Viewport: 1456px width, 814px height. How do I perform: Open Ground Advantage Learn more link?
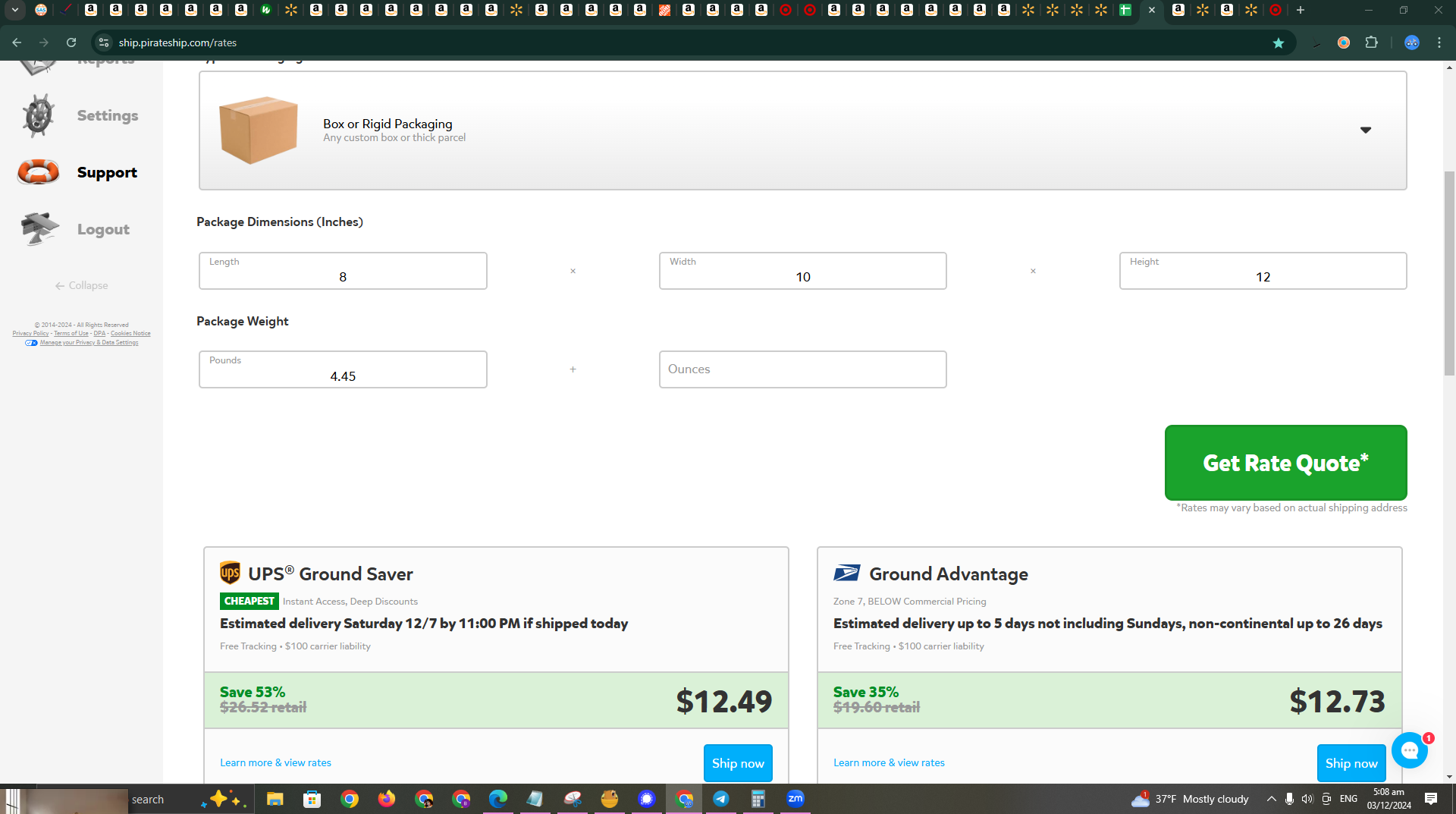889,762
